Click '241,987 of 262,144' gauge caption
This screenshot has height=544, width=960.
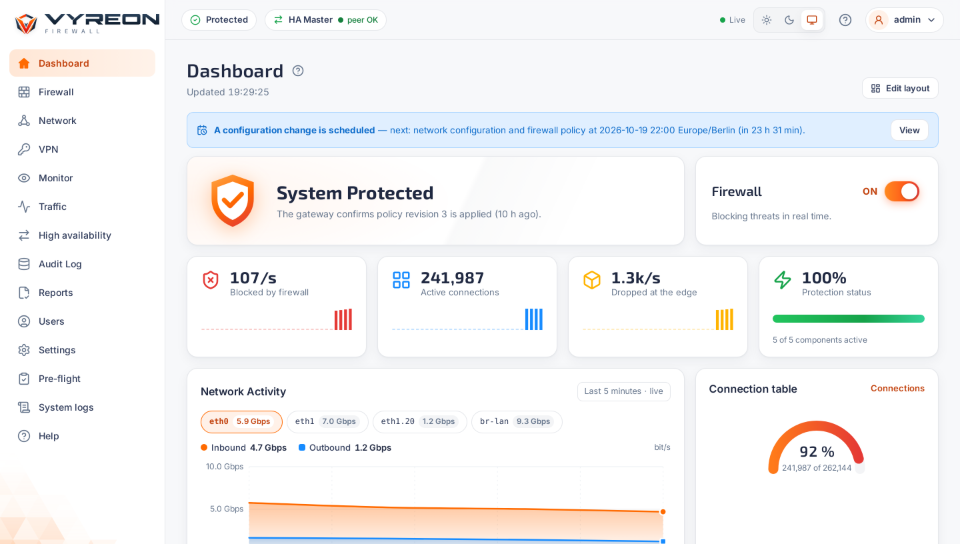tap(817, 468)
